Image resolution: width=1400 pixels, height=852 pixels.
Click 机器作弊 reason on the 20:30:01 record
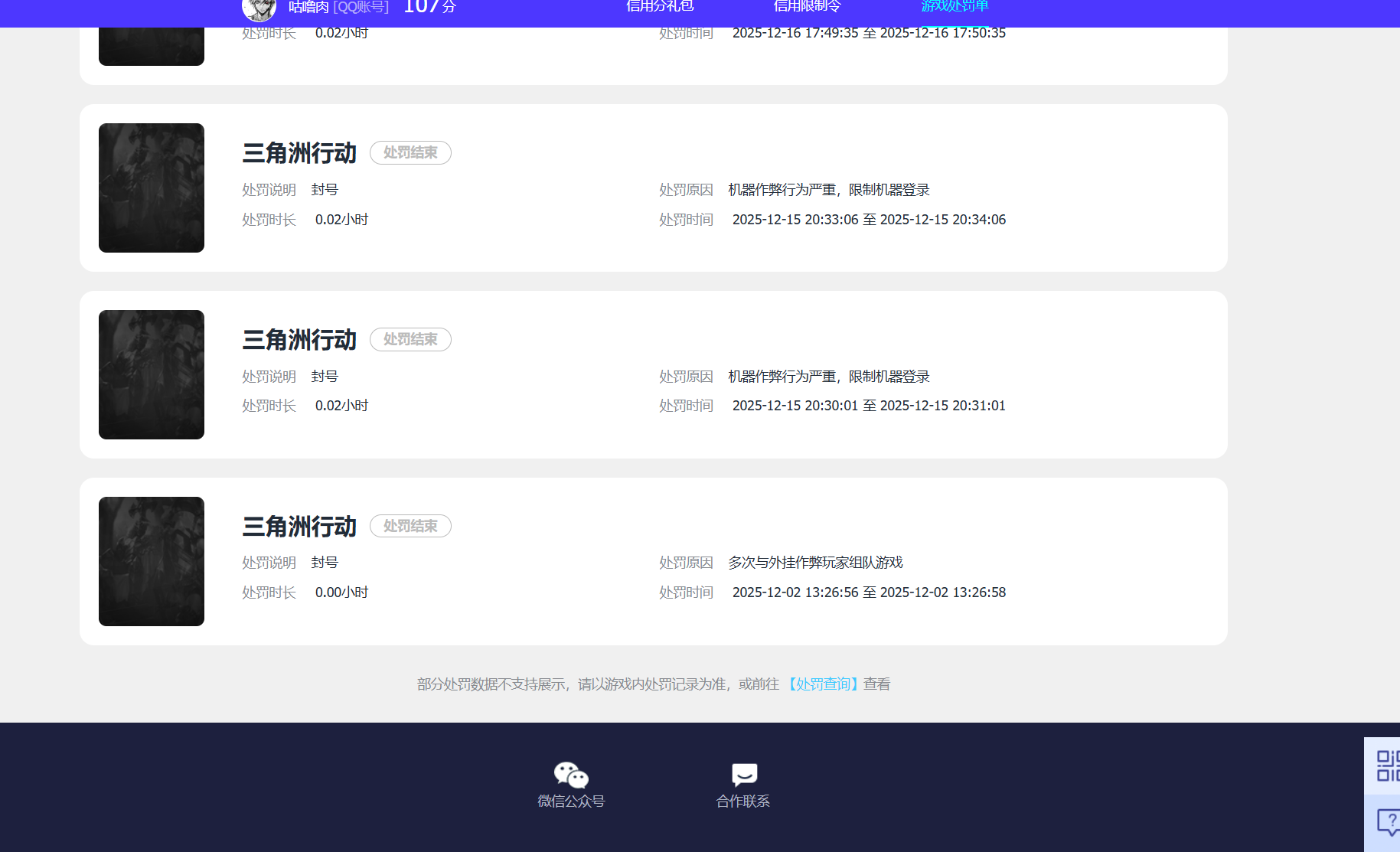point(829,377)
